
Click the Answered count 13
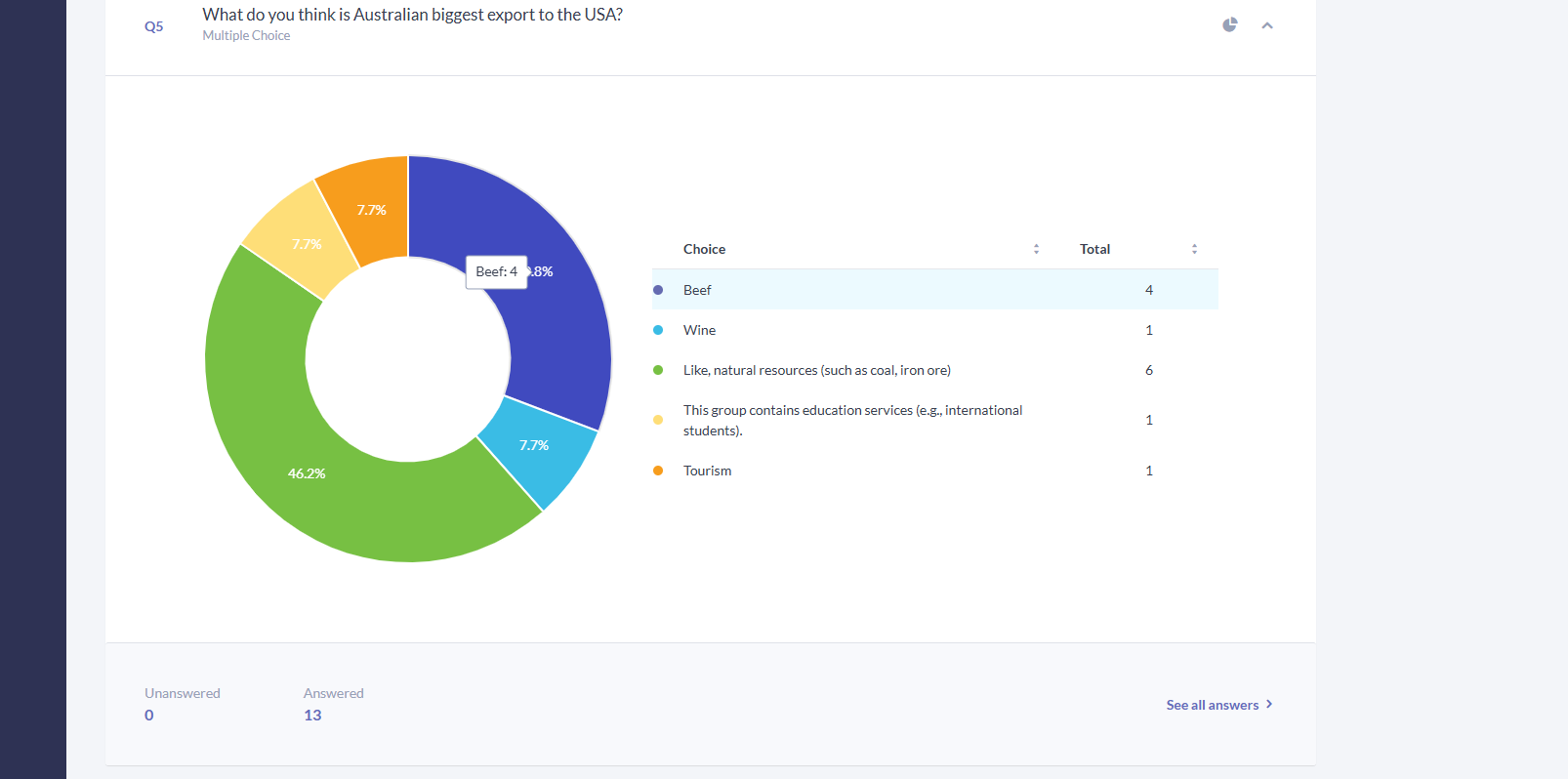[312, 716]
